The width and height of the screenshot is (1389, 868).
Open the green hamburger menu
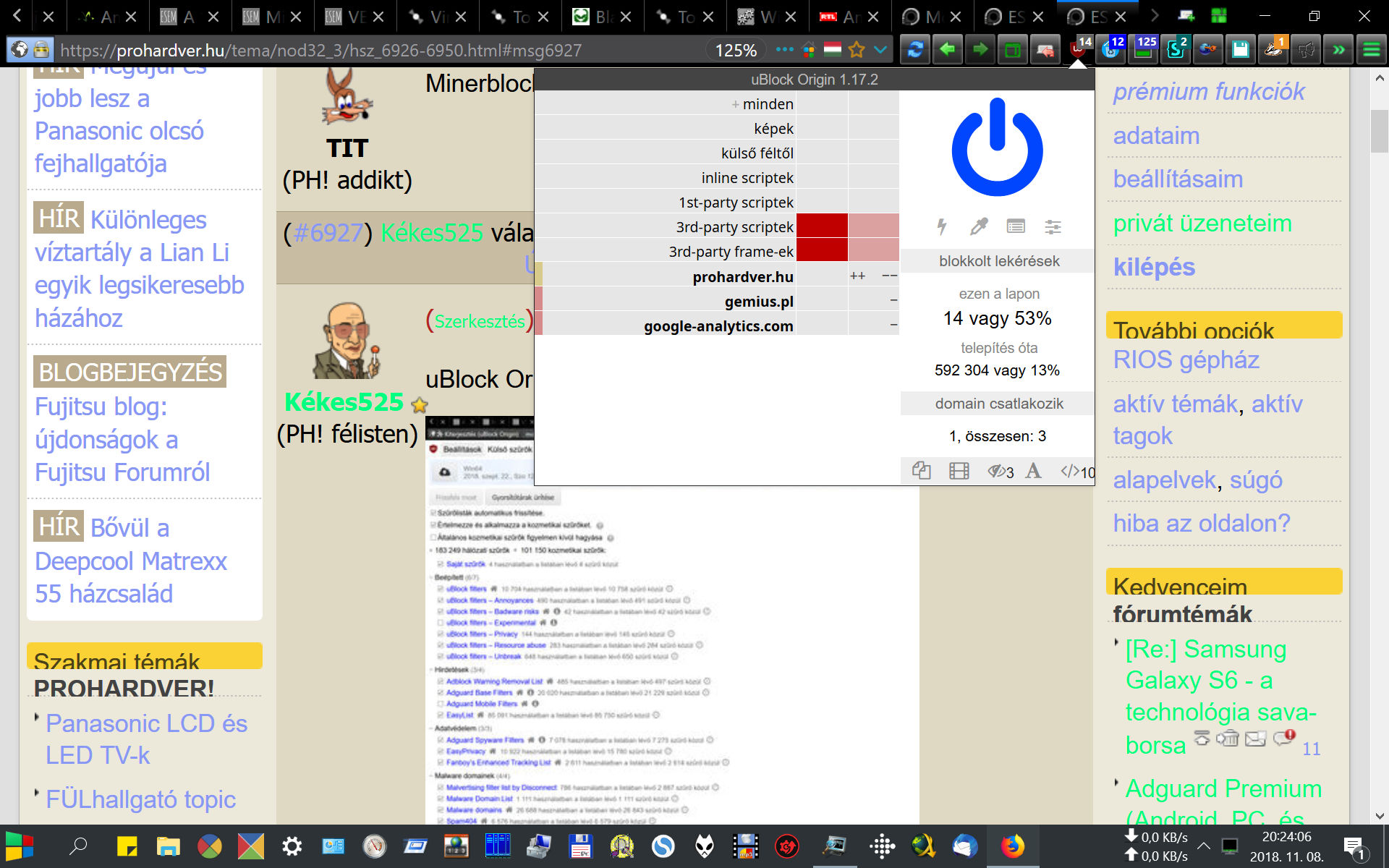click(1371, 49)
